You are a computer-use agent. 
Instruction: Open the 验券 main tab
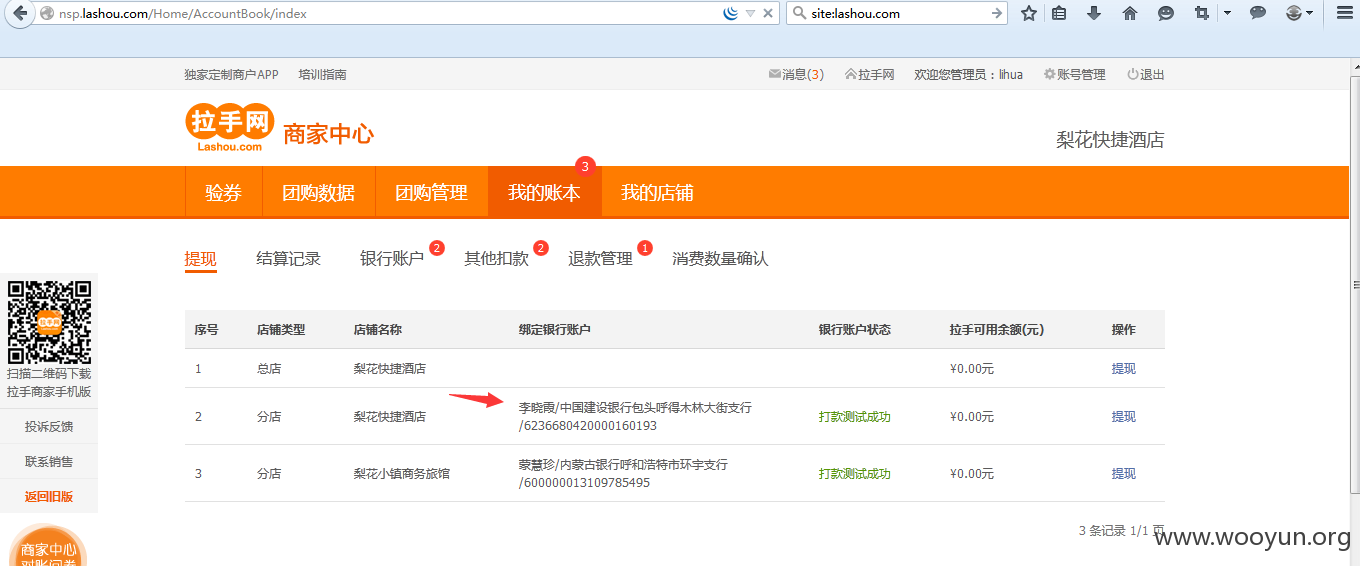tap(223, 193)
